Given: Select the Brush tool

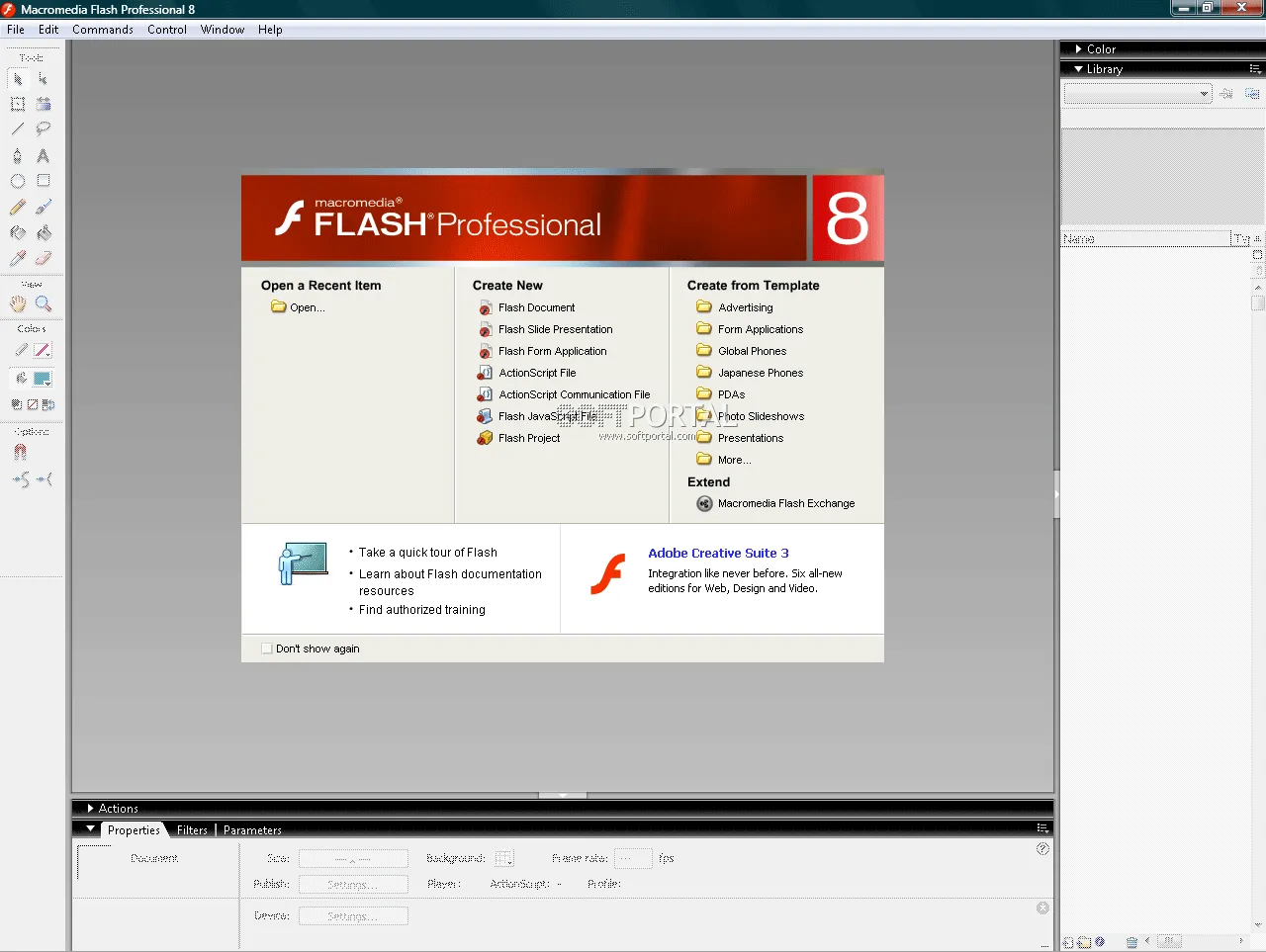Looking at the screenshot, I should coord(43,208).
